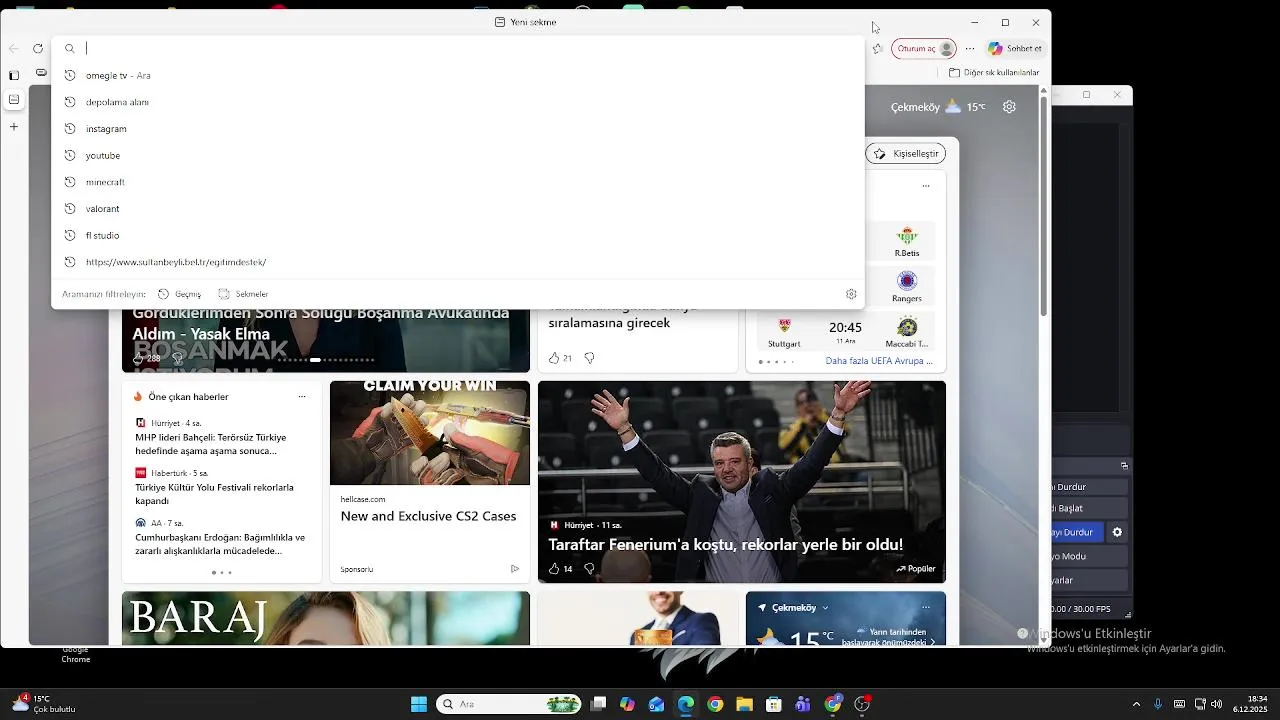Click the Maccabi T. team logo

click(907, 326)
